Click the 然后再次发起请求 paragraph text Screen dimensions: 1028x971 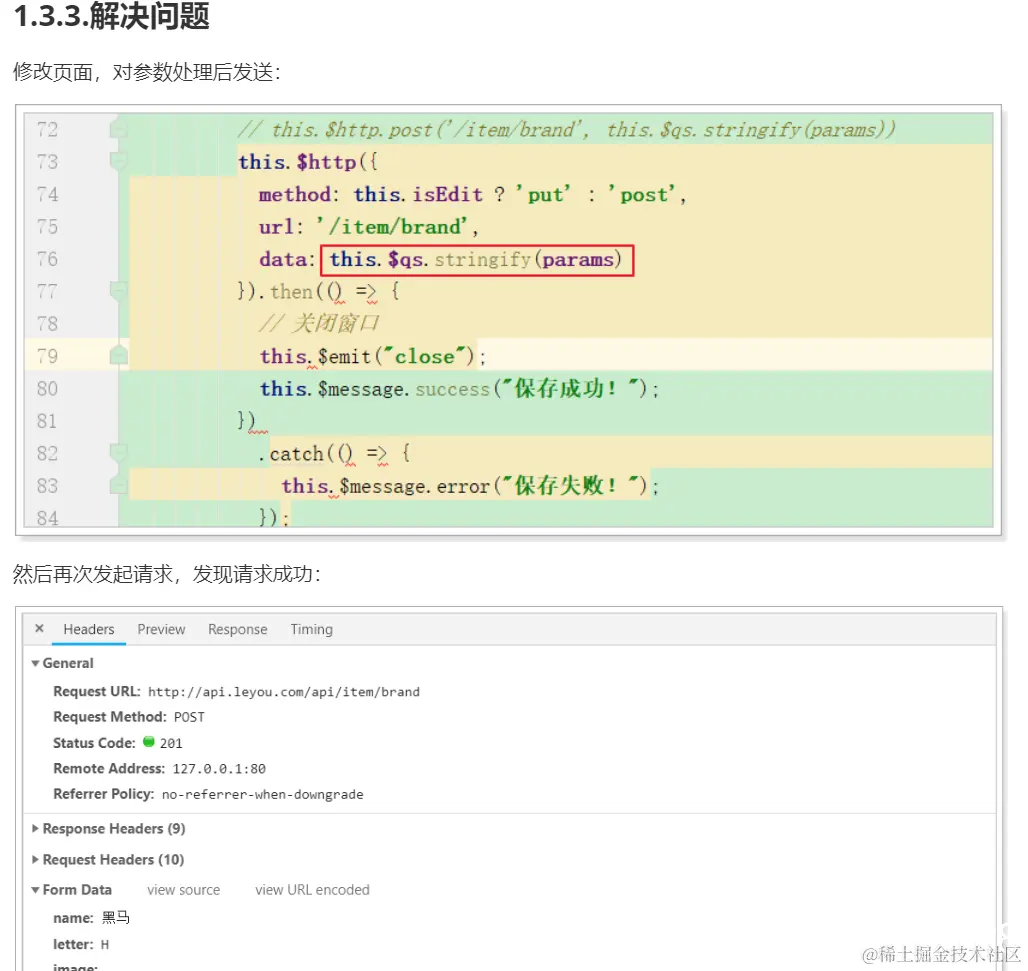[x=167, y=574]
